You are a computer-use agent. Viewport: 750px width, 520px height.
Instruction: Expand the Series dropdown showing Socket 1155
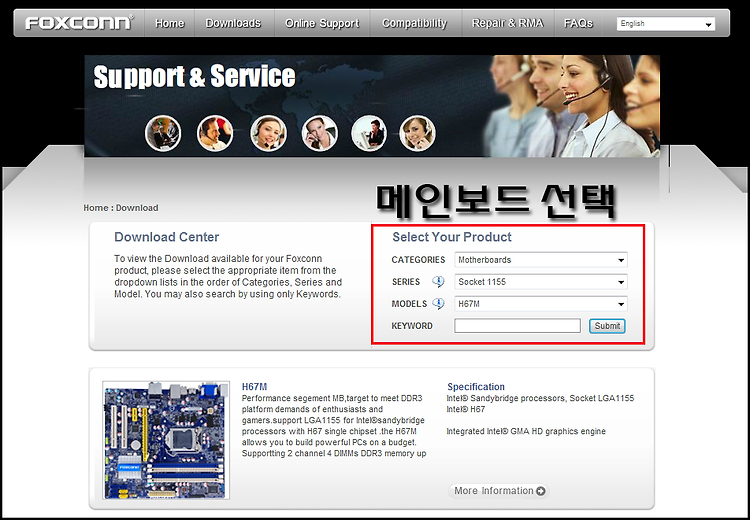click(x=540, y=282)
